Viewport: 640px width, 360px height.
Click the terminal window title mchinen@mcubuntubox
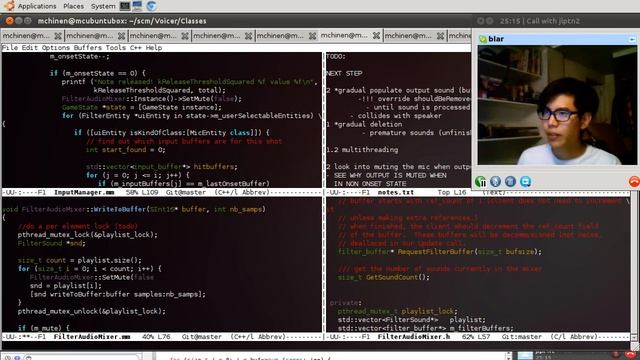(122, 21)
